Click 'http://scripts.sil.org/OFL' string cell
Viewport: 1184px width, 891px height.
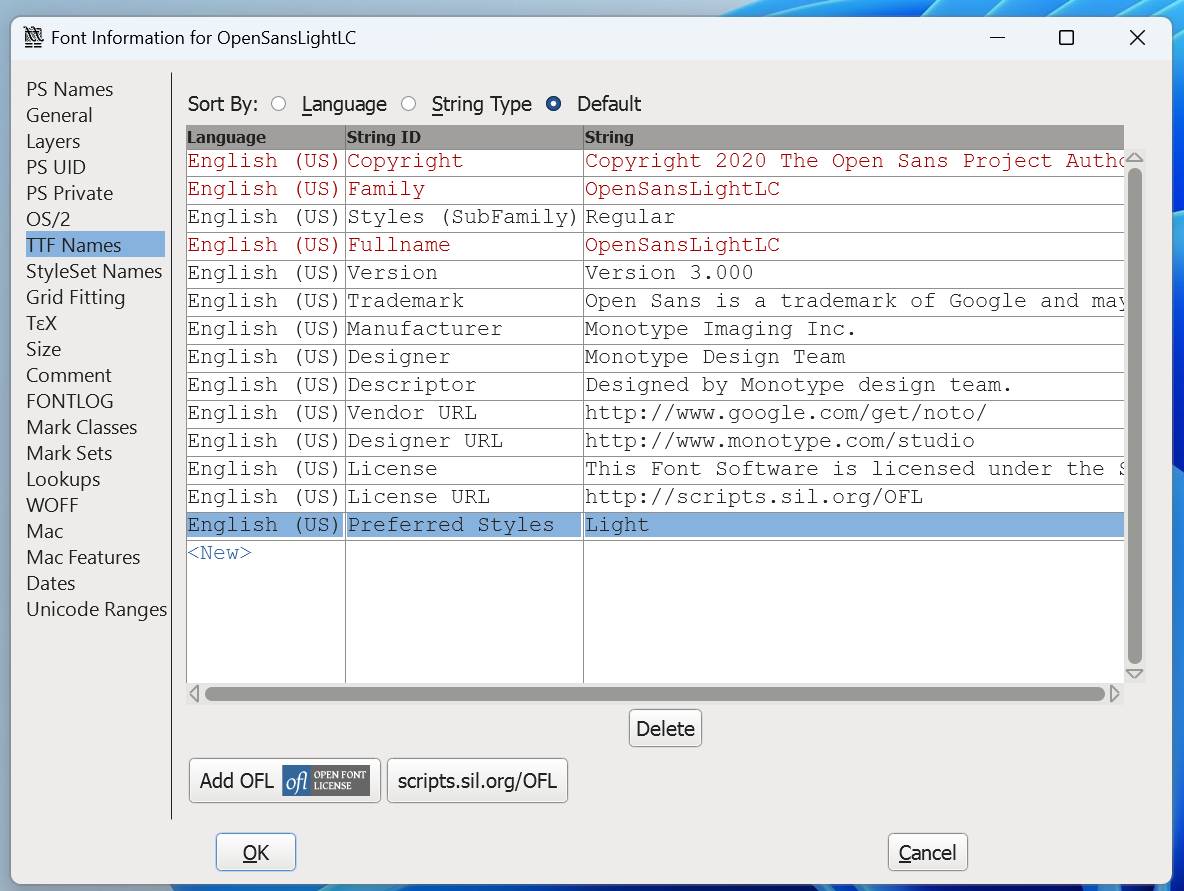tap(854, 497)
